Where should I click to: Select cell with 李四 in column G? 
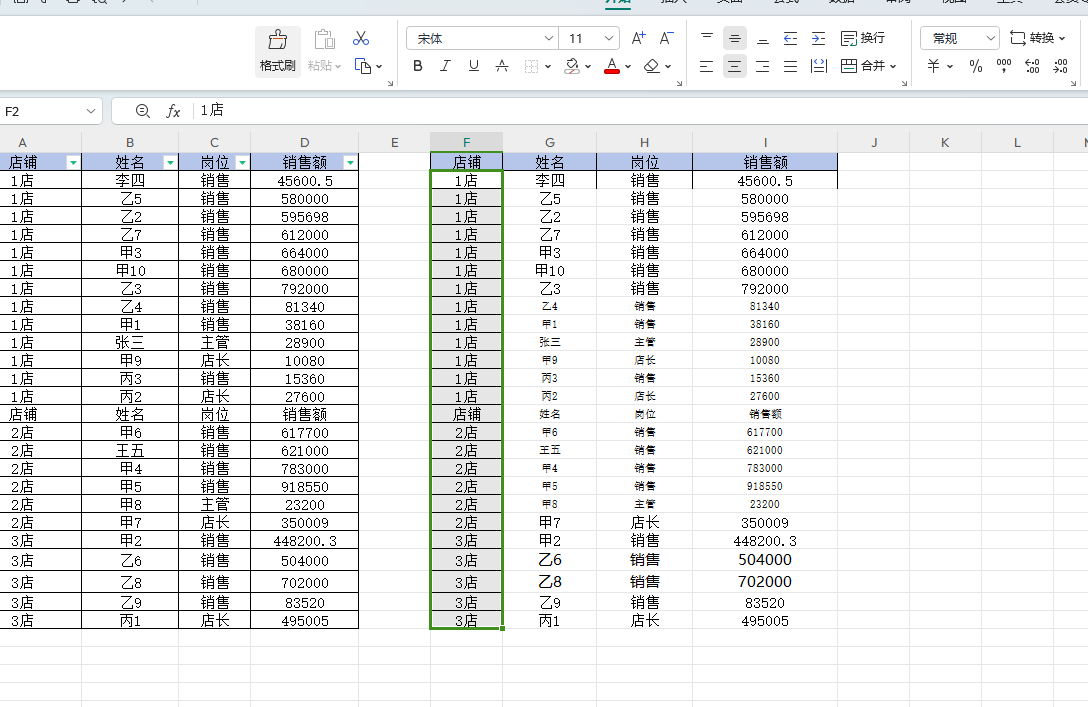550,180
